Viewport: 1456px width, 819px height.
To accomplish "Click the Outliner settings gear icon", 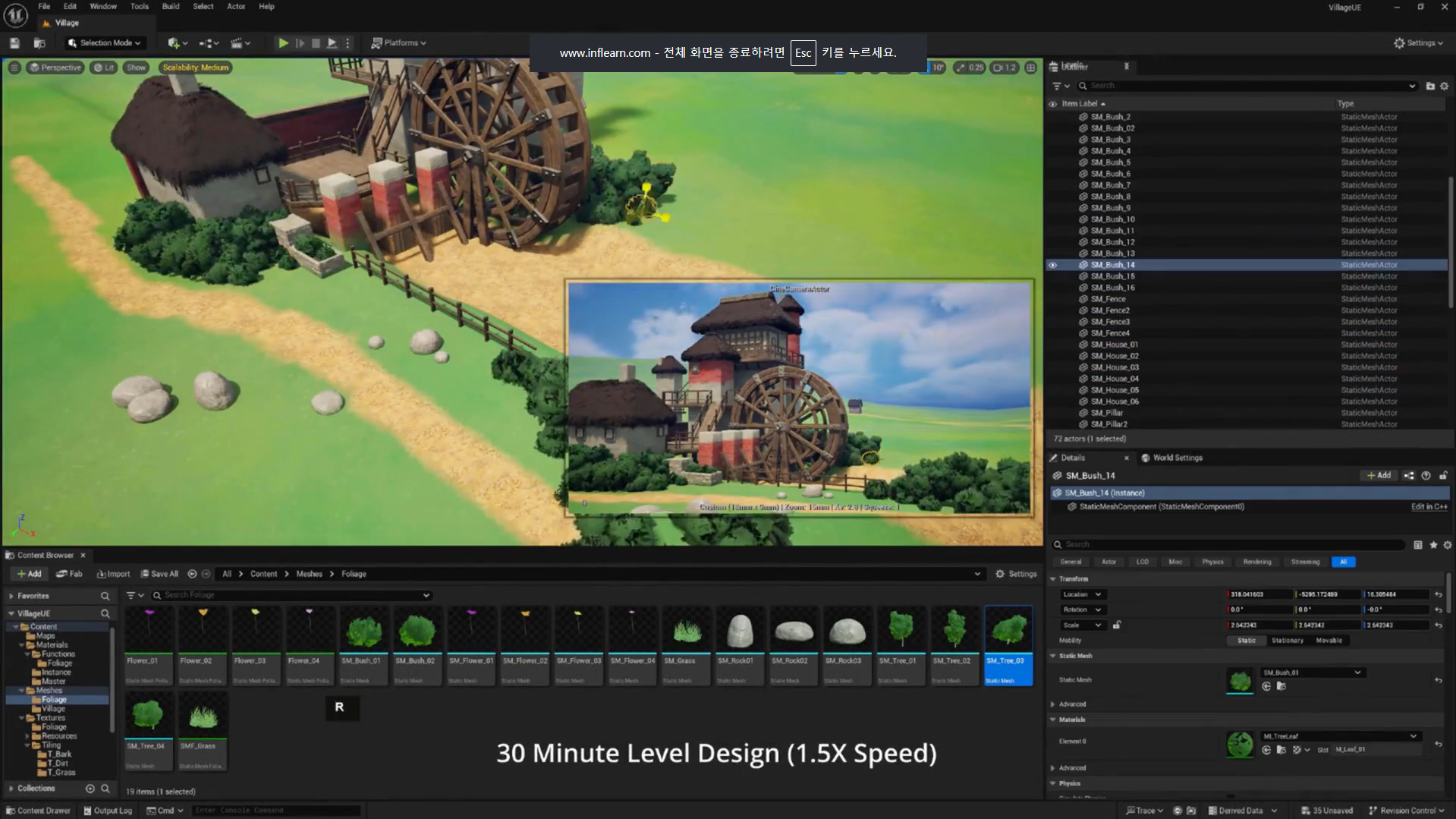I will [x=1444, y=86].
